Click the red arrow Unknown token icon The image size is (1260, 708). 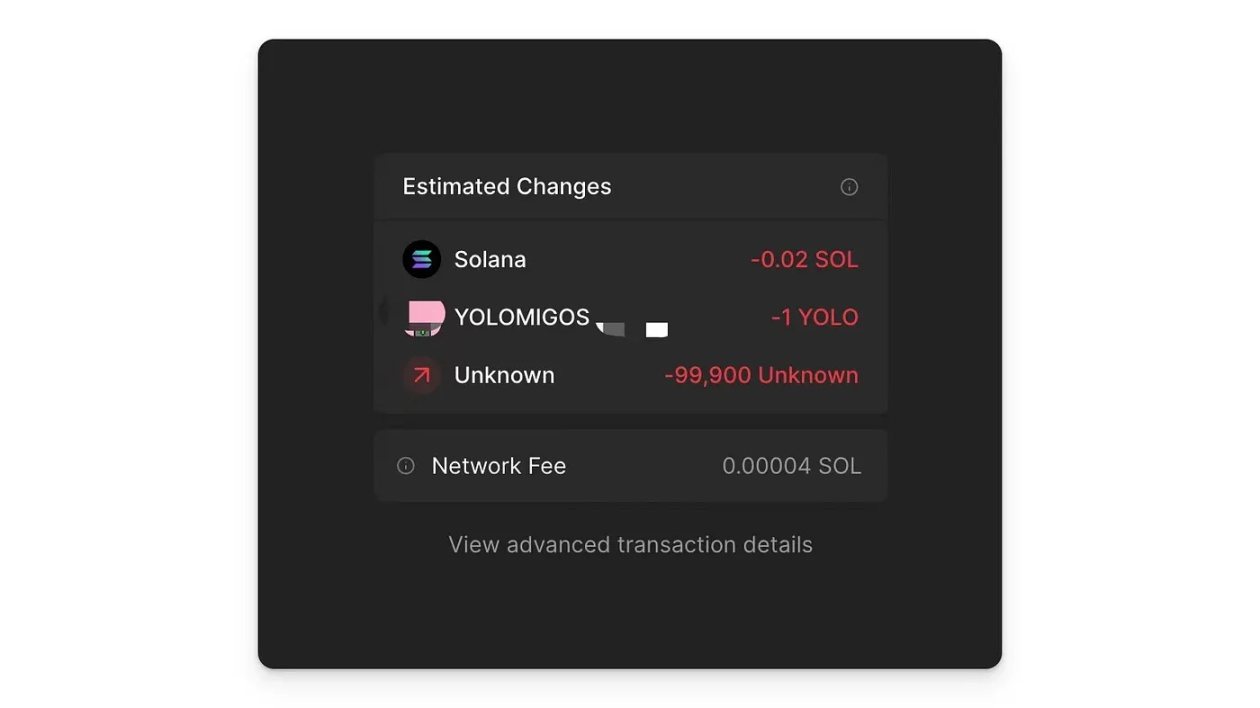422,375
